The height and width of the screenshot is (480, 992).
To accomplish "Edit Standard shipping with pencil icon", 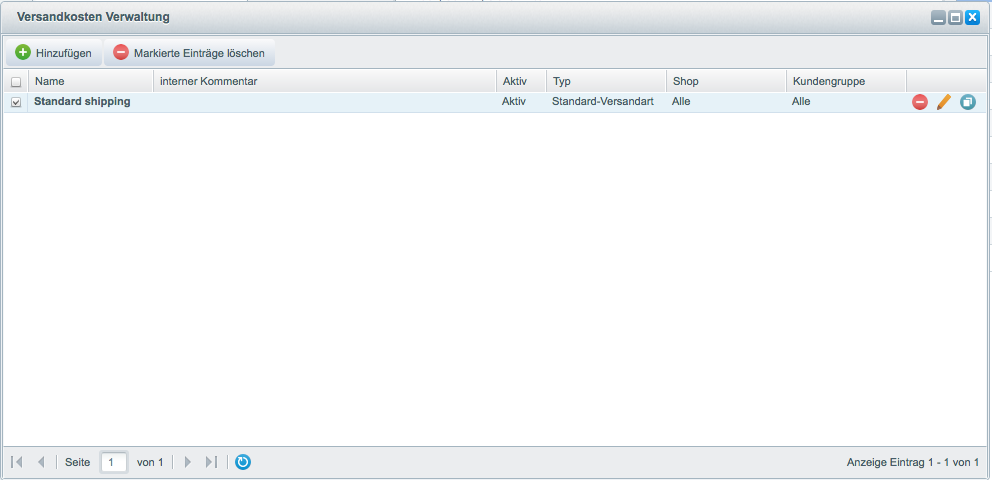I will click(x=943, y=102).
